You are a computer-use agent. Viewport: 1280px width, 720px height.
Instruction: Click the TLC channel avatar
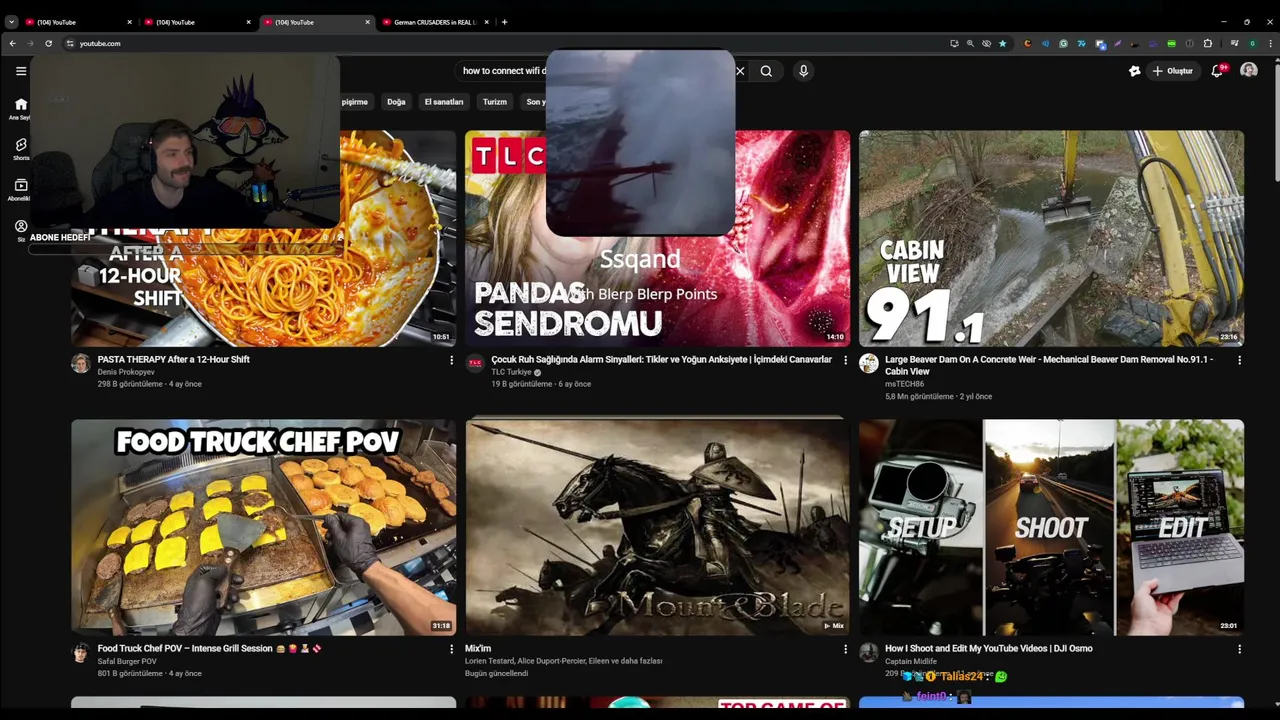(x=475, y=363)
